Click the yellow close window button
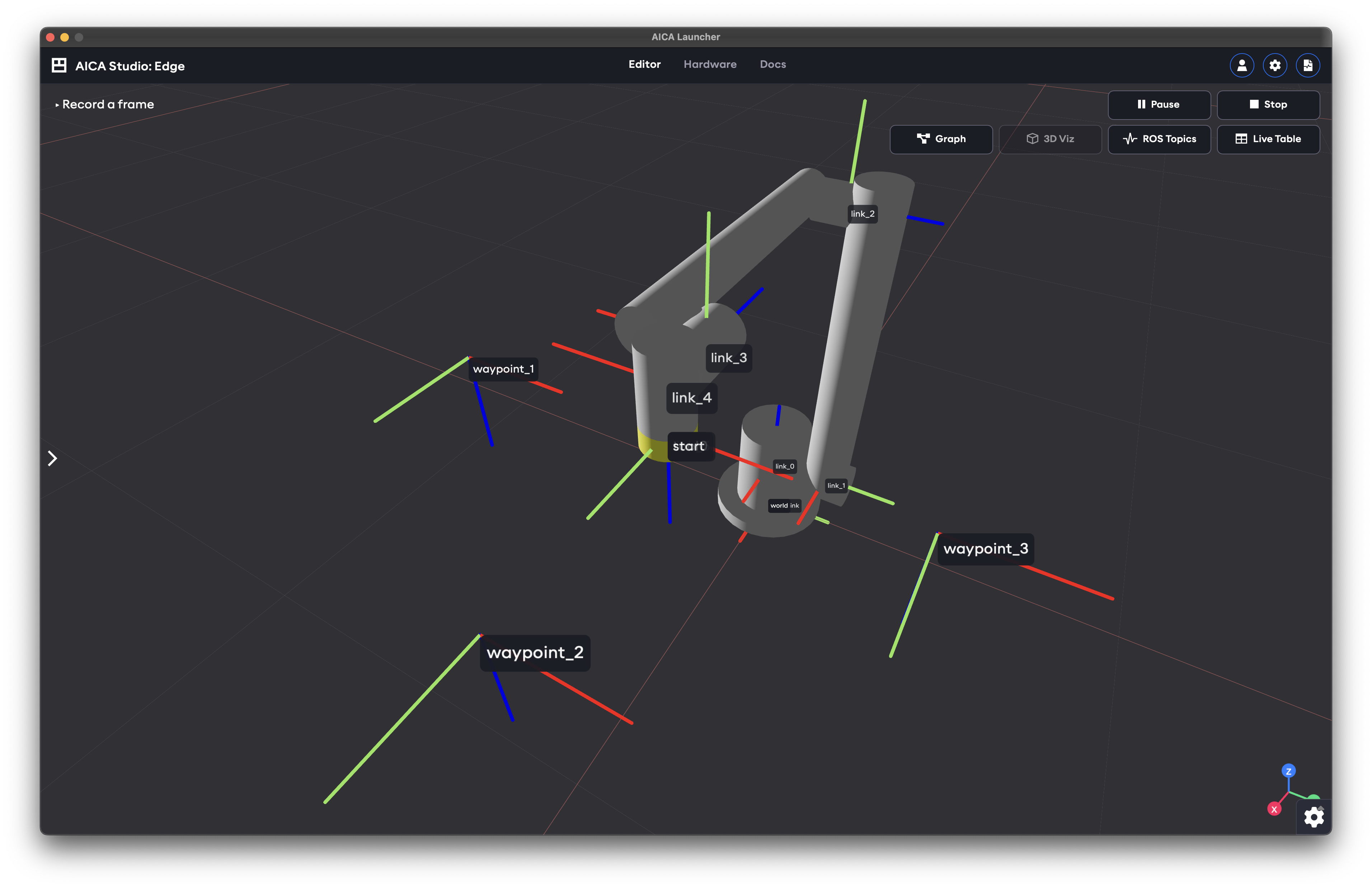The height and width of the screenshot is (888, 1372). [65, 37]
